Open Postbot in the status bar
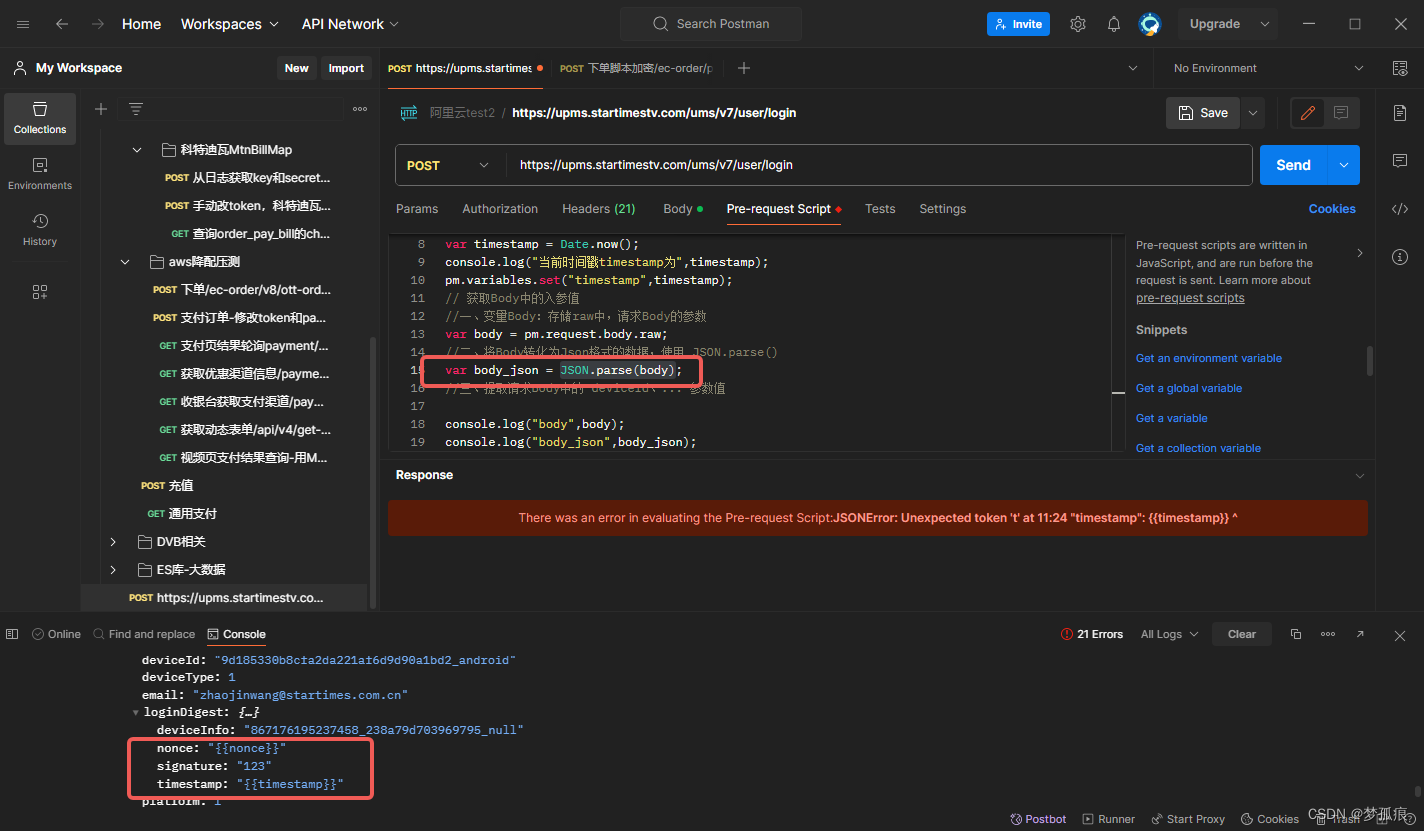Image resolution: width=1424 pixels, height=831 pixels. (1038, 819)
